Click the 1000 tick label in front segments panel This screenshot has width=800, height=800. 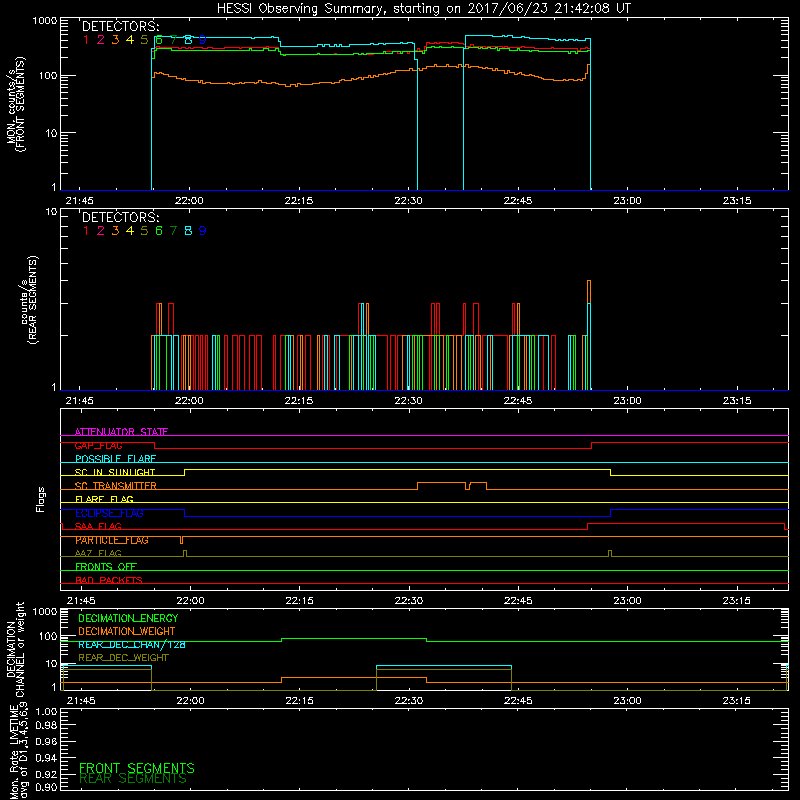pyautogui.click(x=45, y=21)
